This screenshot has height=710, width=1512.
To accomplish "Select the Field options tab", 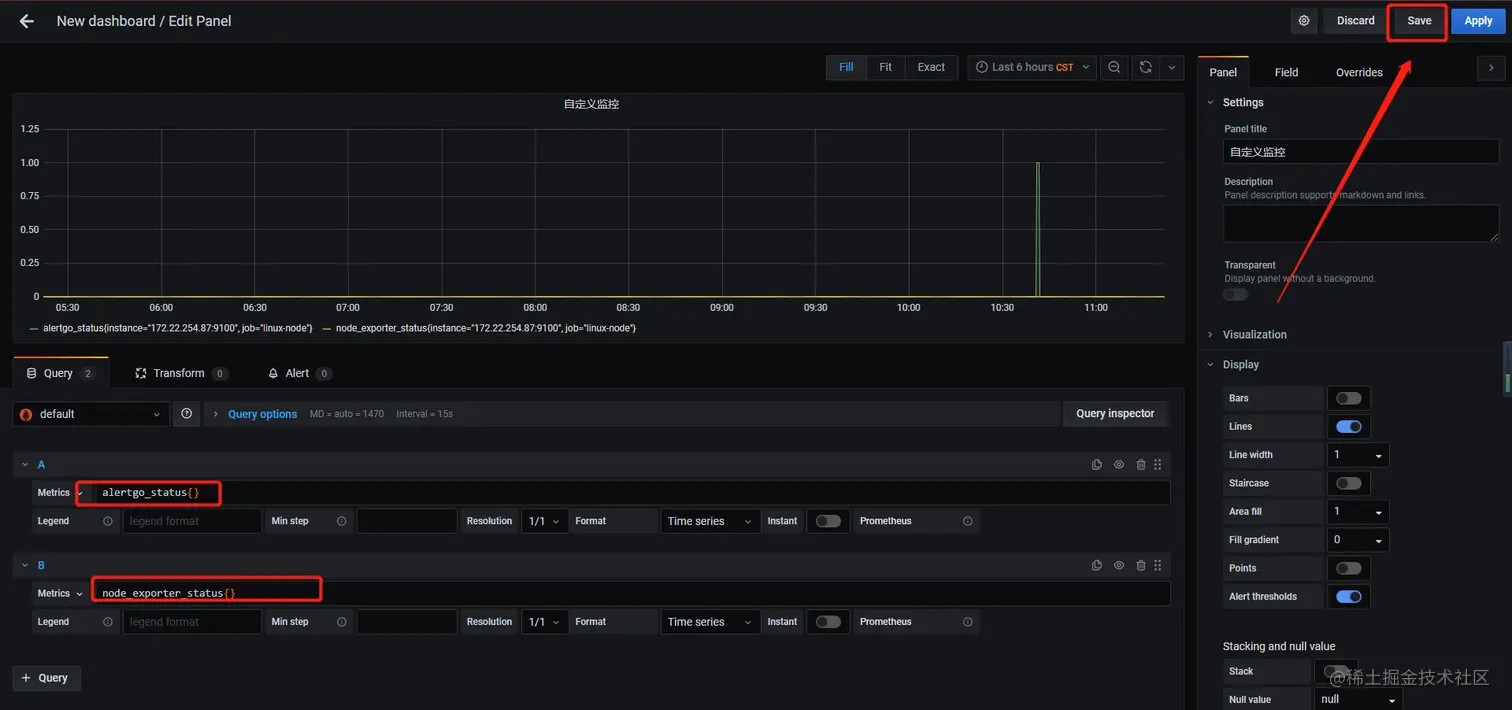I will pos(1286,72).
